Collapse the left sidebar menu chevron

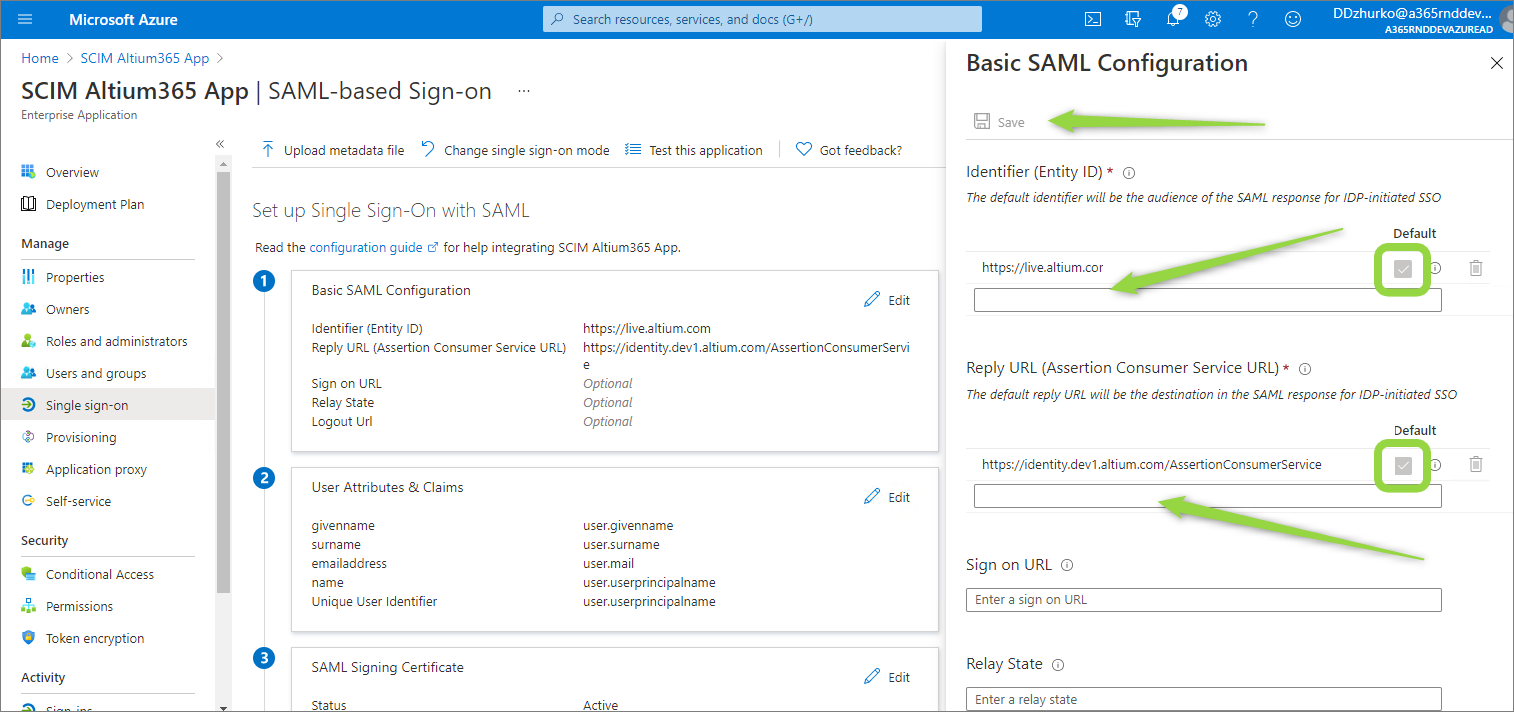(x=220, y=144)
